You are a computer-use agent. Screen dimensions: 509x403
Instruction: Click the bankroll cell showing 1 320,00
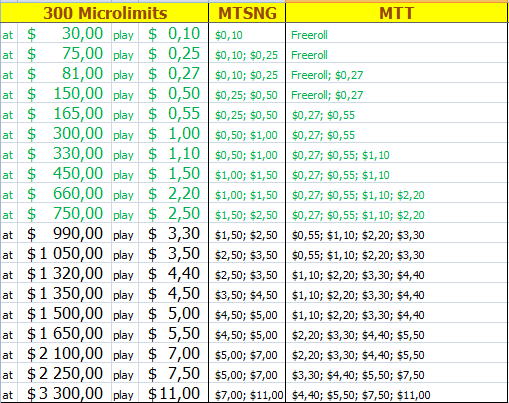64,273
